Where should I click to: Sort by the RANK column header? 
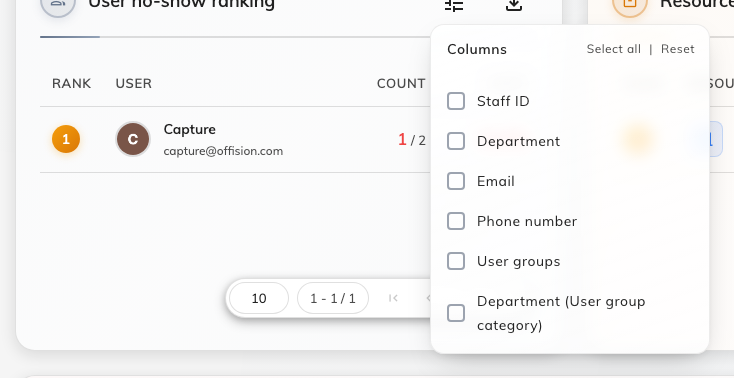click(72, 83)
